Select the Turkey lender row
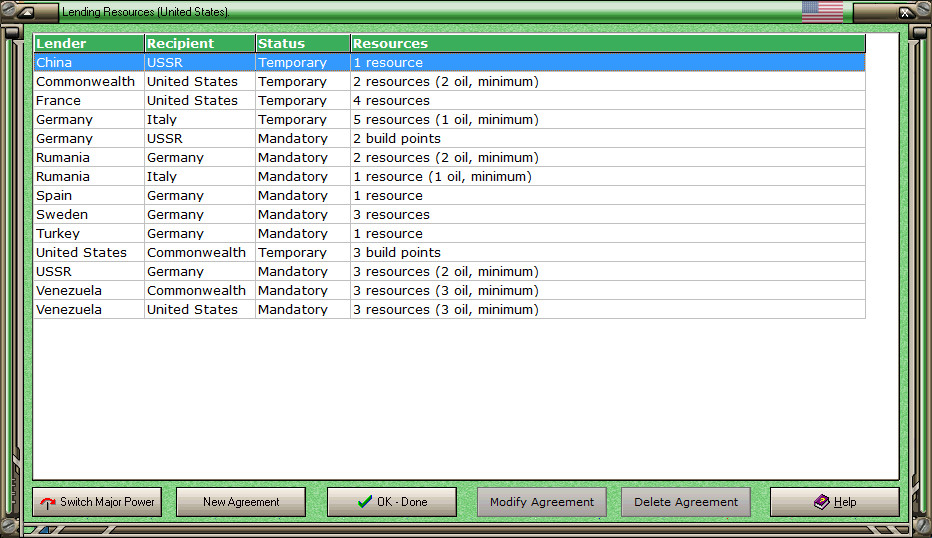 click(x=449, y=234)
